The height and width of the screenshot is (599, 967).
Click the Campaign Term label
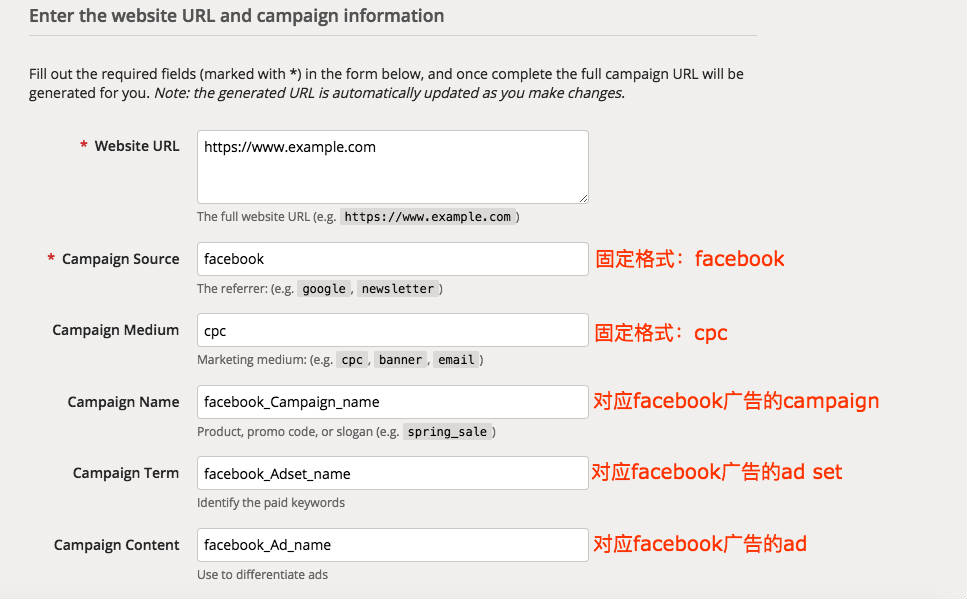point(125,473)
